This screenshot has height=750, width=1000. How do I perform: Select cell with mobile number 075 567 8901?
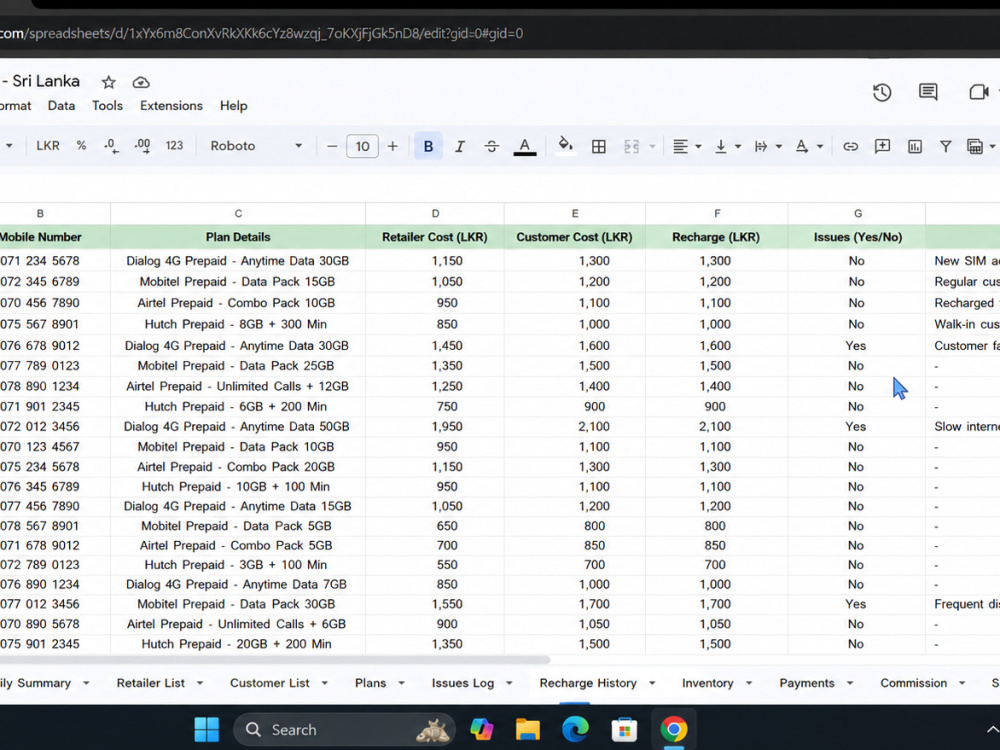point(54,324)
